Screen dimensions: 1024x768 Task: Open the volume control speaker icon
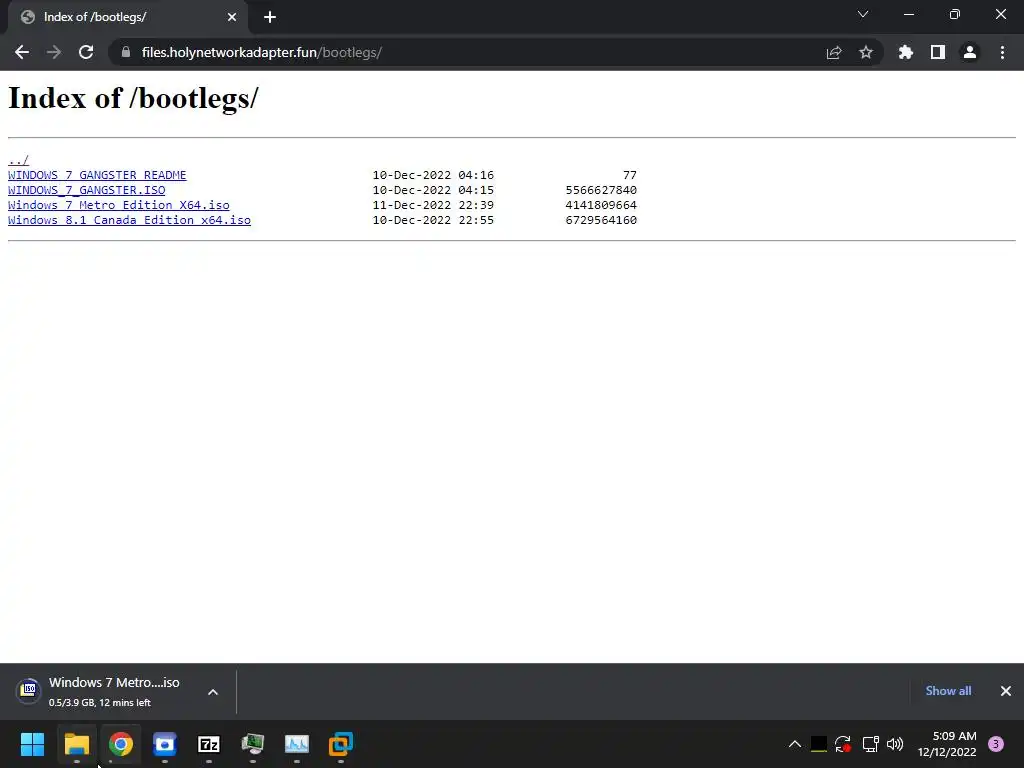point(895,744)
